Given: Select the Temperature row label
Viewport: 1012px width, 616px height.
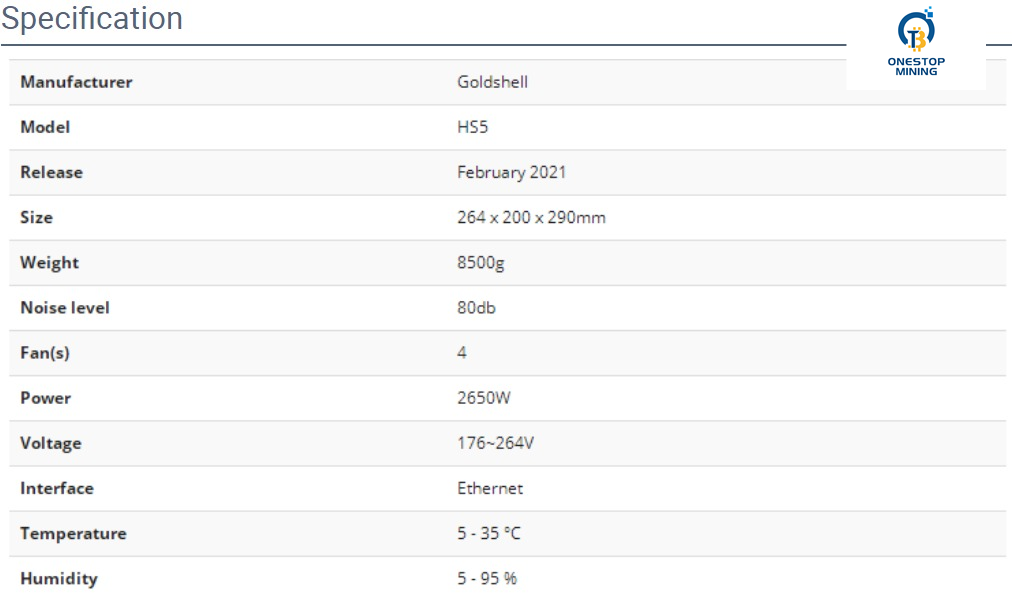Looking at the screenshot, I should pos(73,533).
